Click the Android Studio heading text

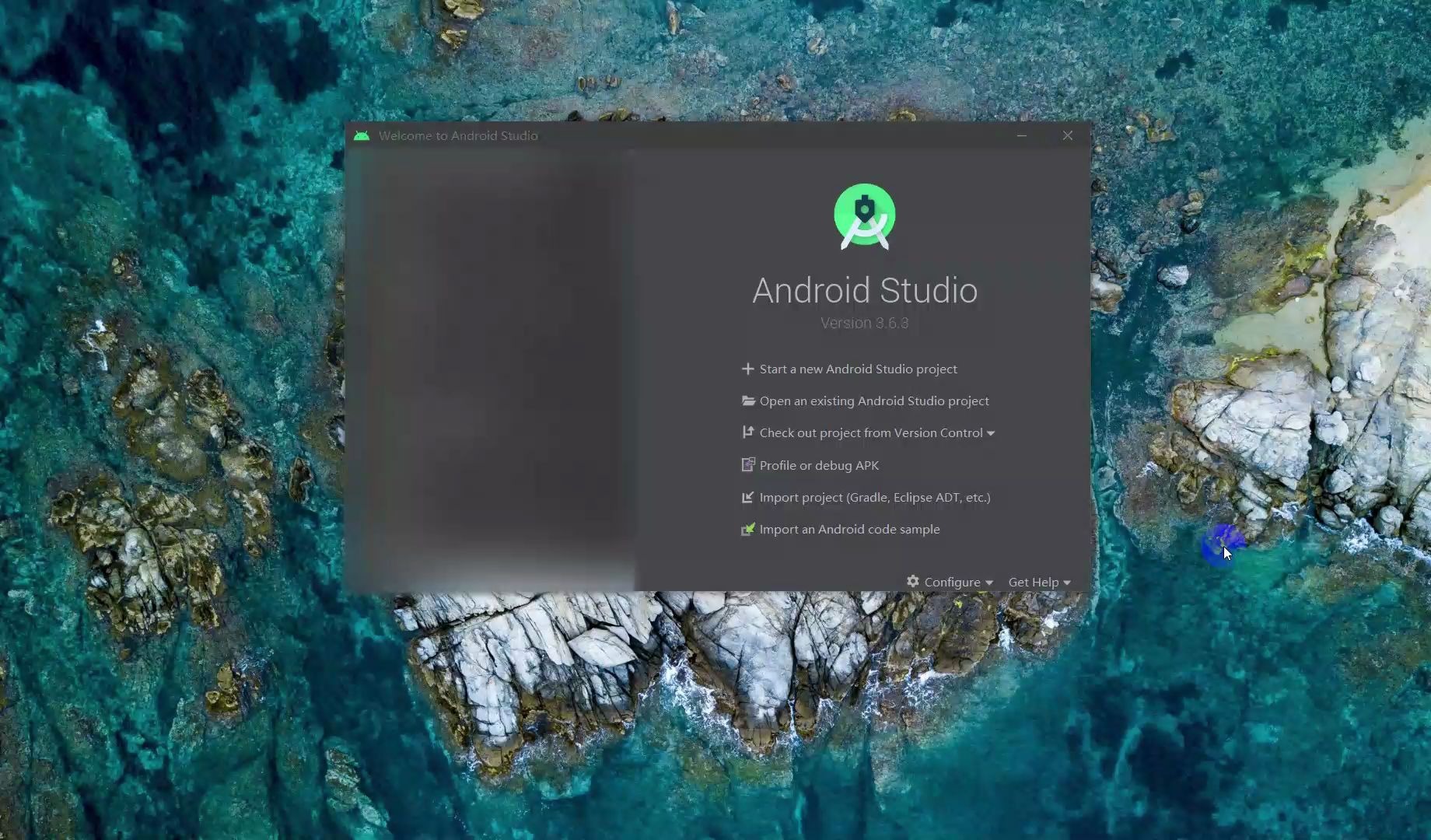865,290
